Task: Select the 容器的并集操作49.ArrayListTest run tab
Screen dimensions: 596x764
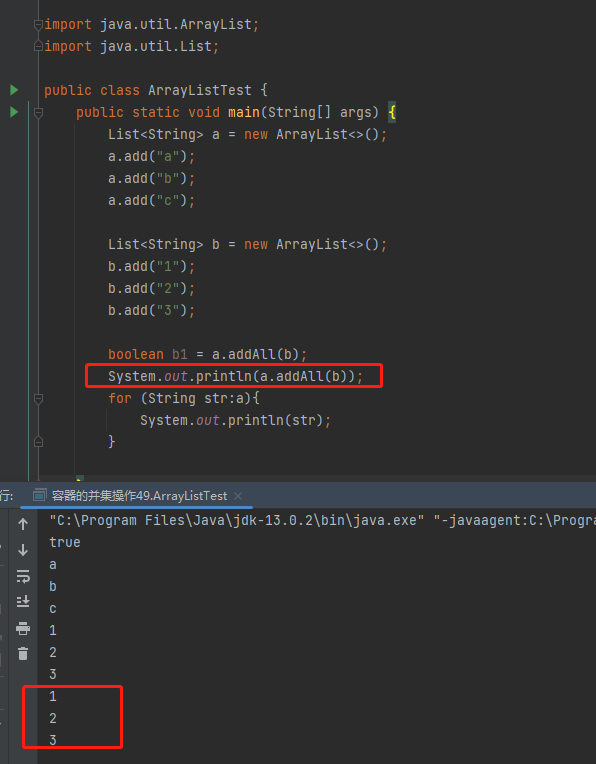Action: [x=138, y=496]
